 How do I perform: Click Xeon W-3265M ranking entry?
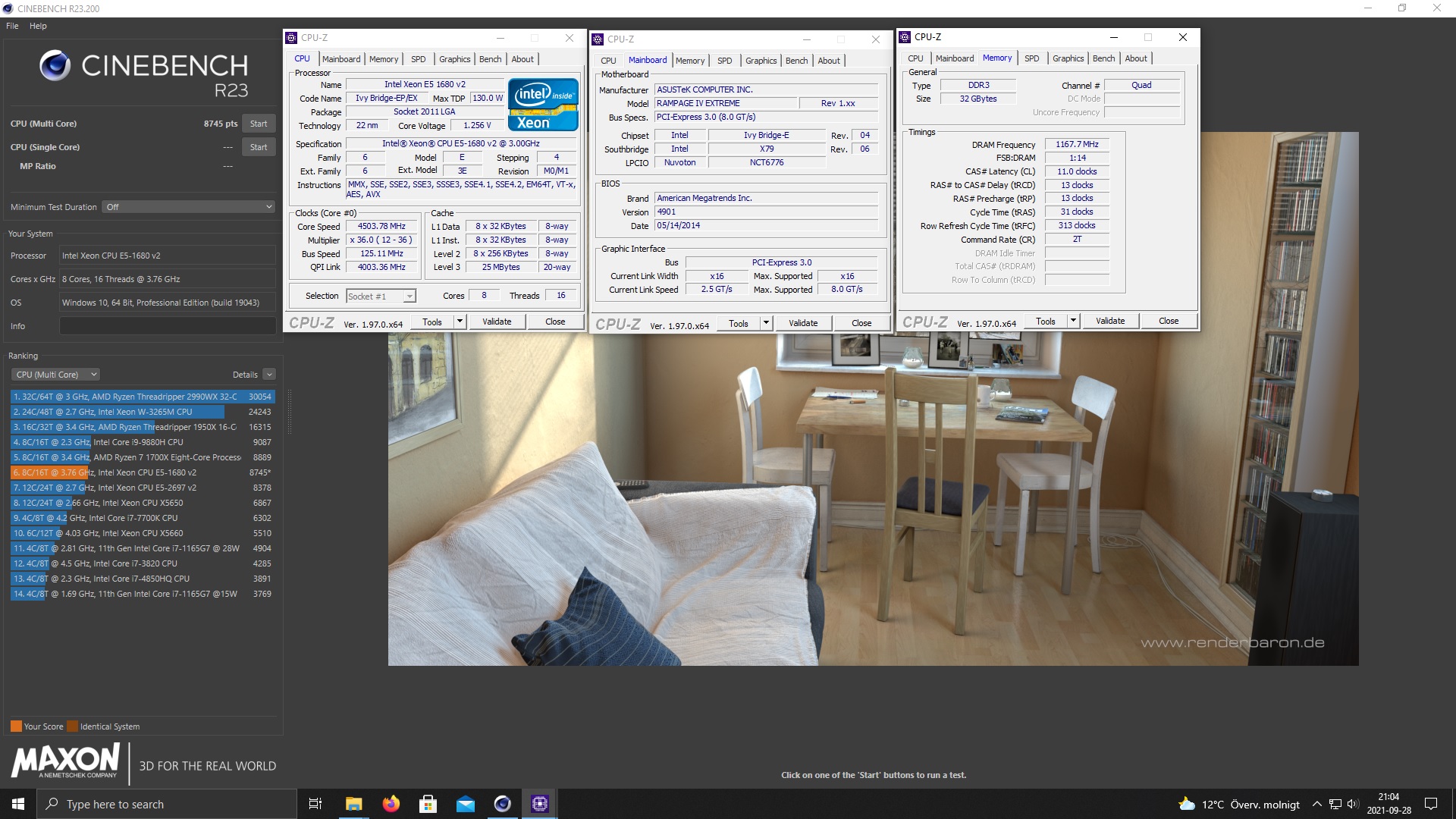click(143, 412)
